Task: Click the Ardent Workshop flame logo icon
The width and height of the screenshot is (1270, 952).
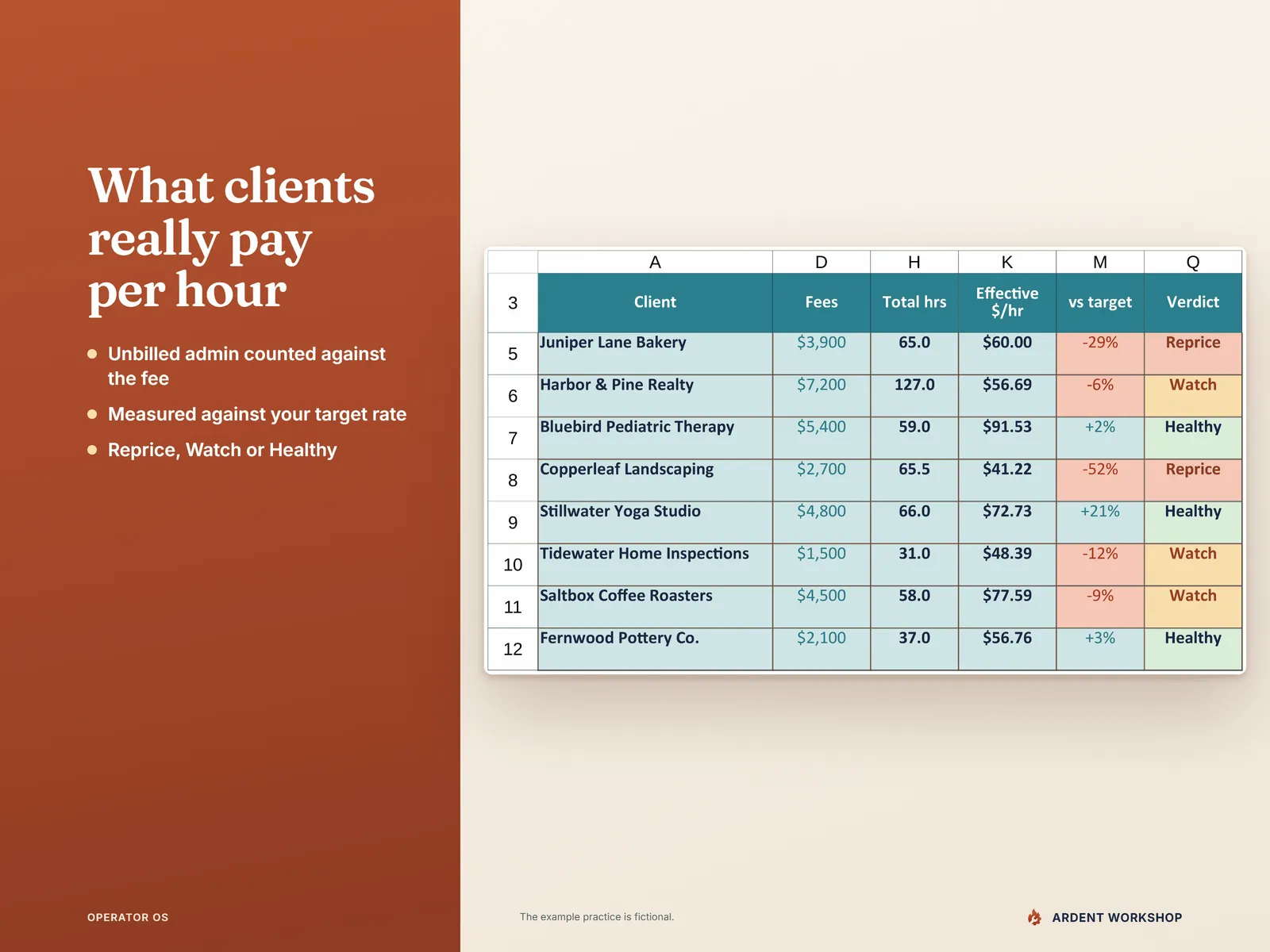Action: point(1034,917)
